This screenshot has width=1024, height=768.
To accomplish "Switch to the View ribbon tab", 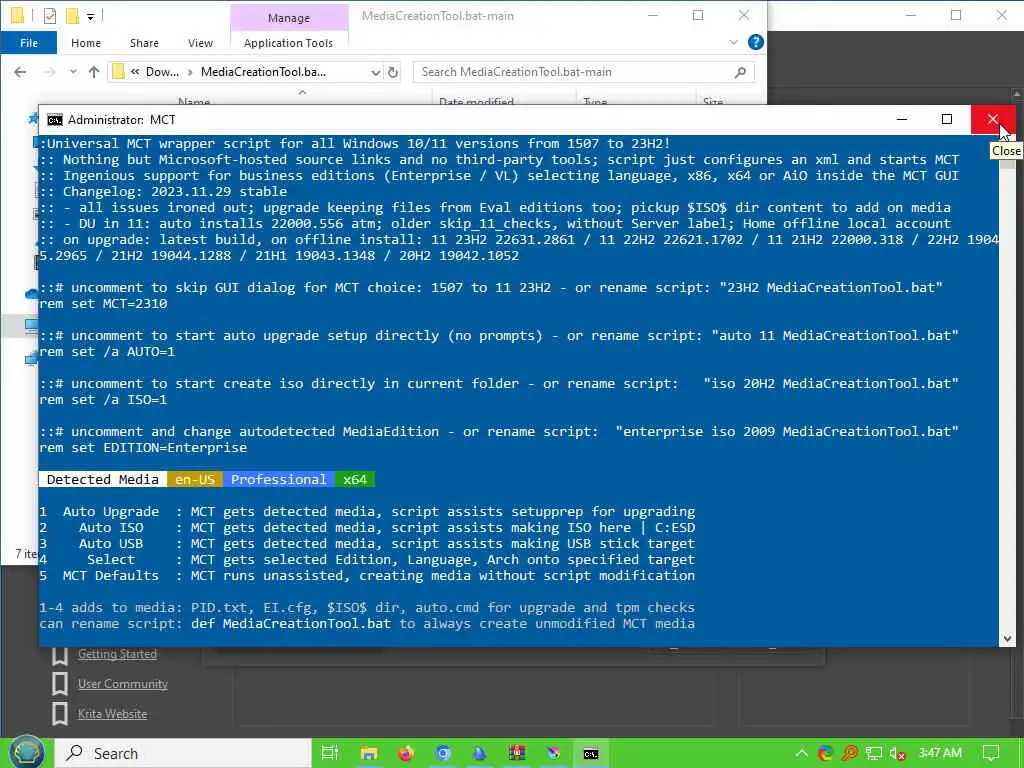I will pos(200,42).
